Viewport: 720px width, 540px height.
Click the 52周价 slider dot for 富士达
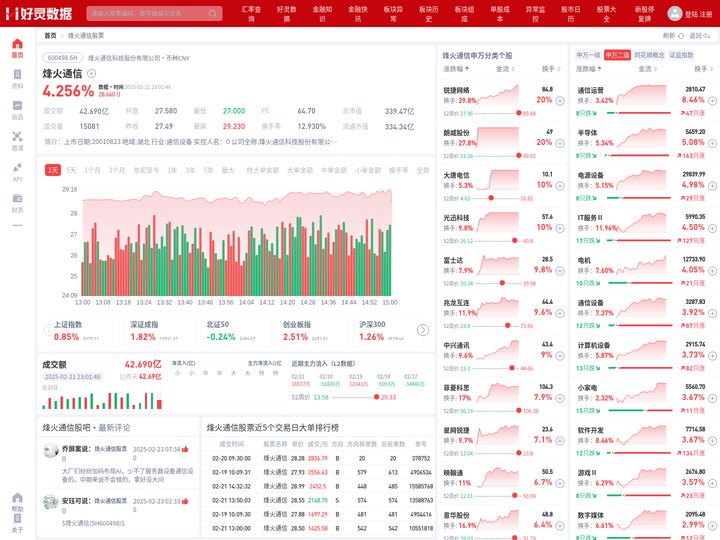click(502, 283)
